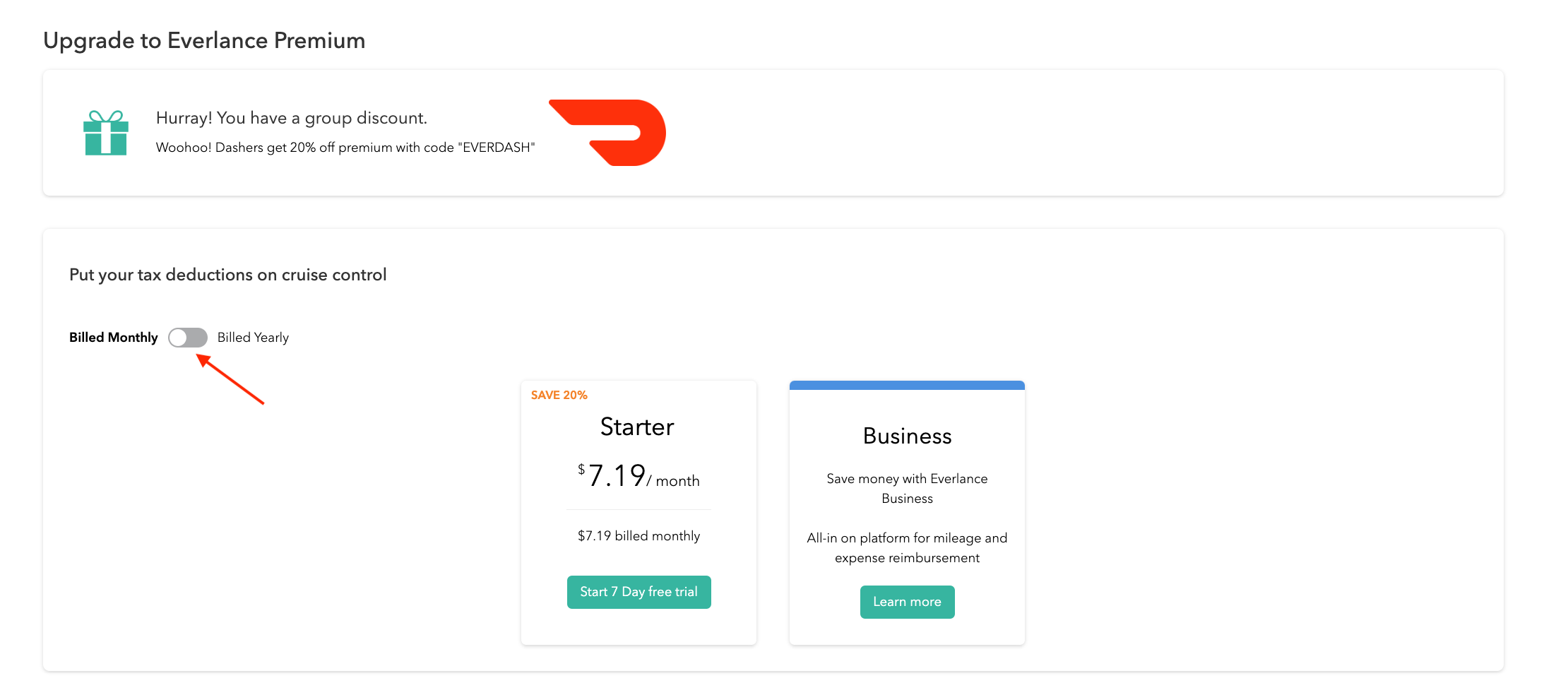
Task: Click the orange SAVE 20% badge
Action: 559,395
